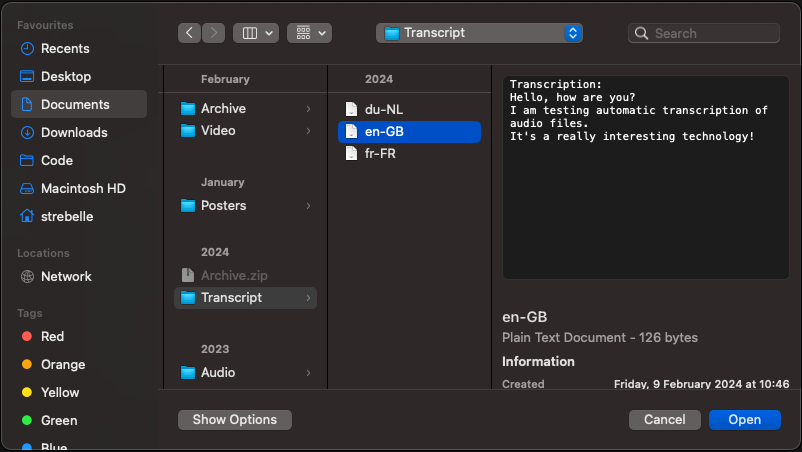Select the Transcript folder row
Screen dimensions: 802x452
(246, 298)
